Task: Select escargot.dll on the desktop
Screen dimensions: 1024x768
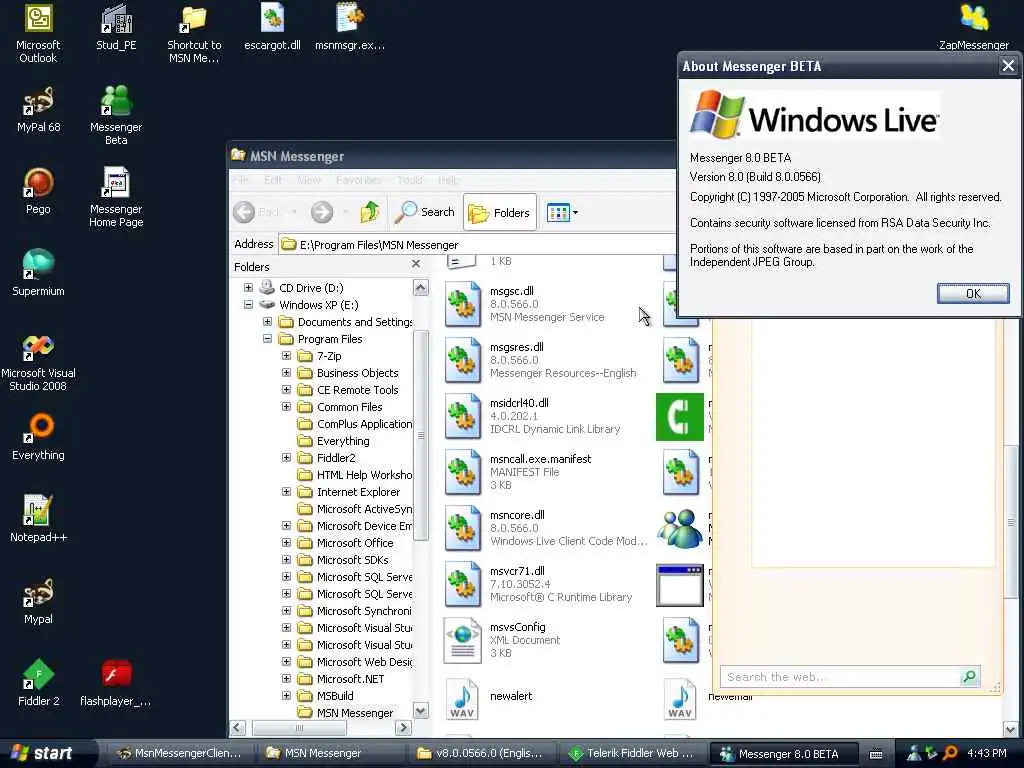Action: point(272,18)
